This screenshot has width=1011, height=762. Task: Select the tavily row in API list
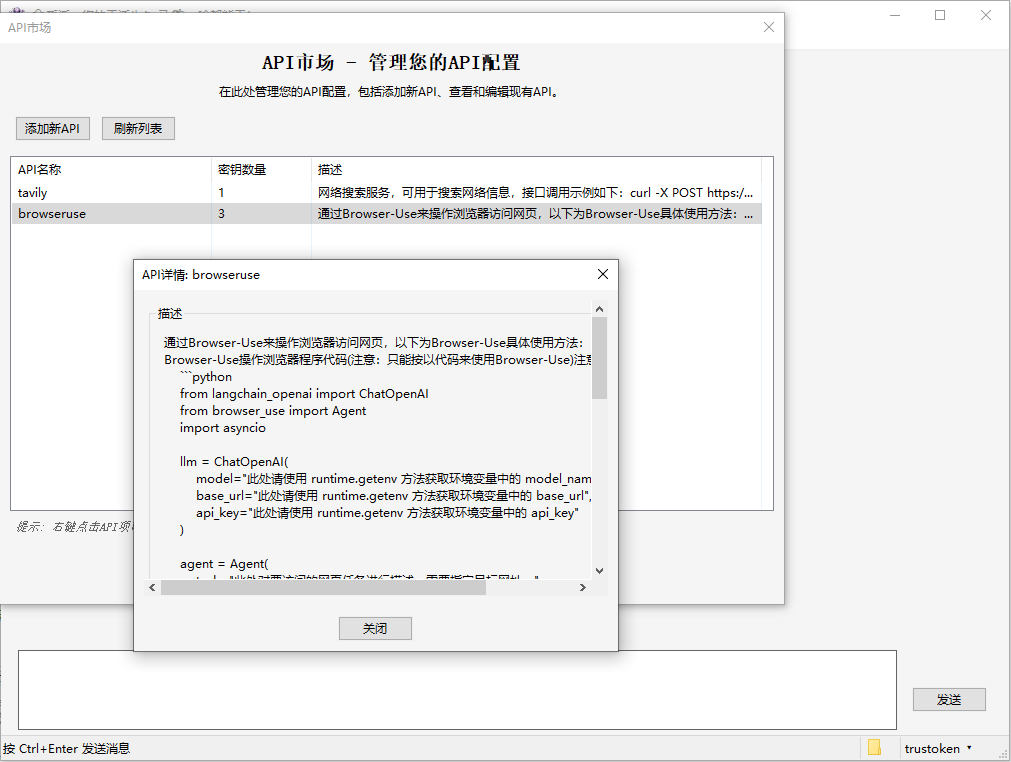(386, 193)
